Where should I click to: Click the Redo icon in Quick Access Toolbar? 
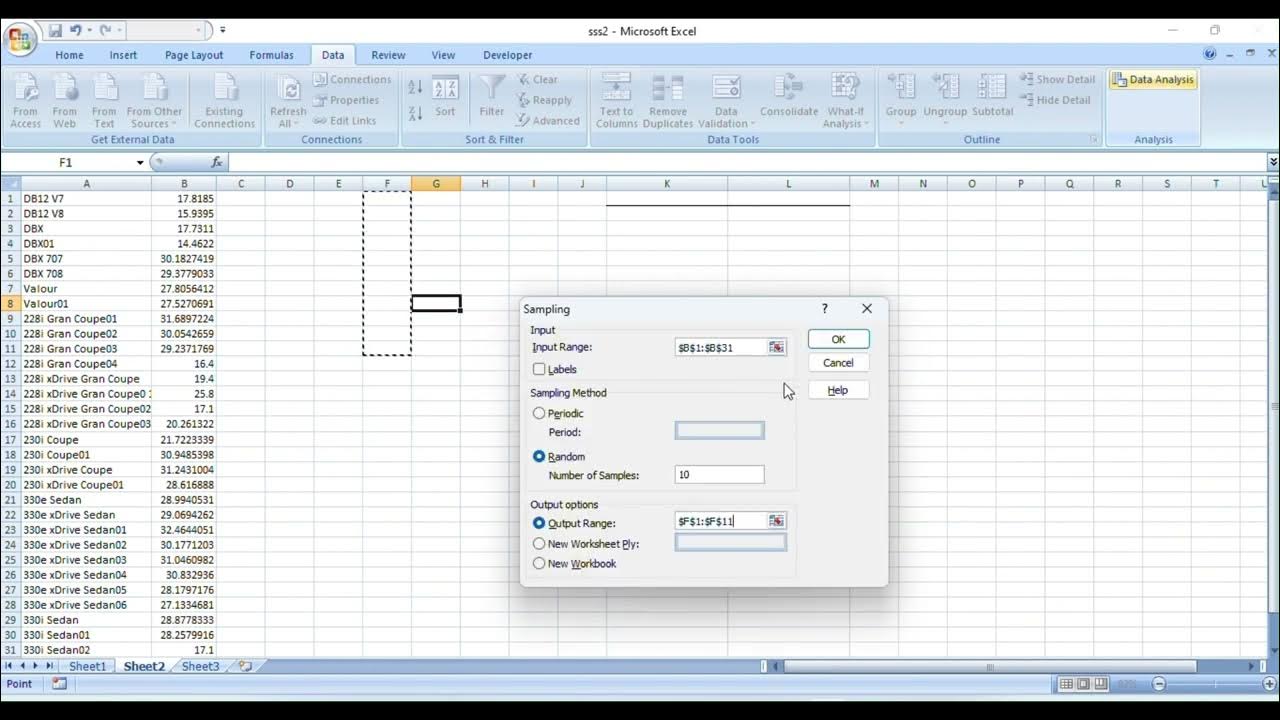[105, 31]
